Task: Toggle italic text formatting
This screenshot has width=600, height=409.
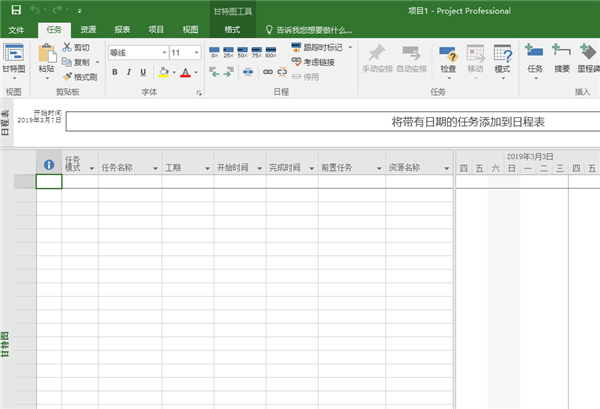Action: 129,72
